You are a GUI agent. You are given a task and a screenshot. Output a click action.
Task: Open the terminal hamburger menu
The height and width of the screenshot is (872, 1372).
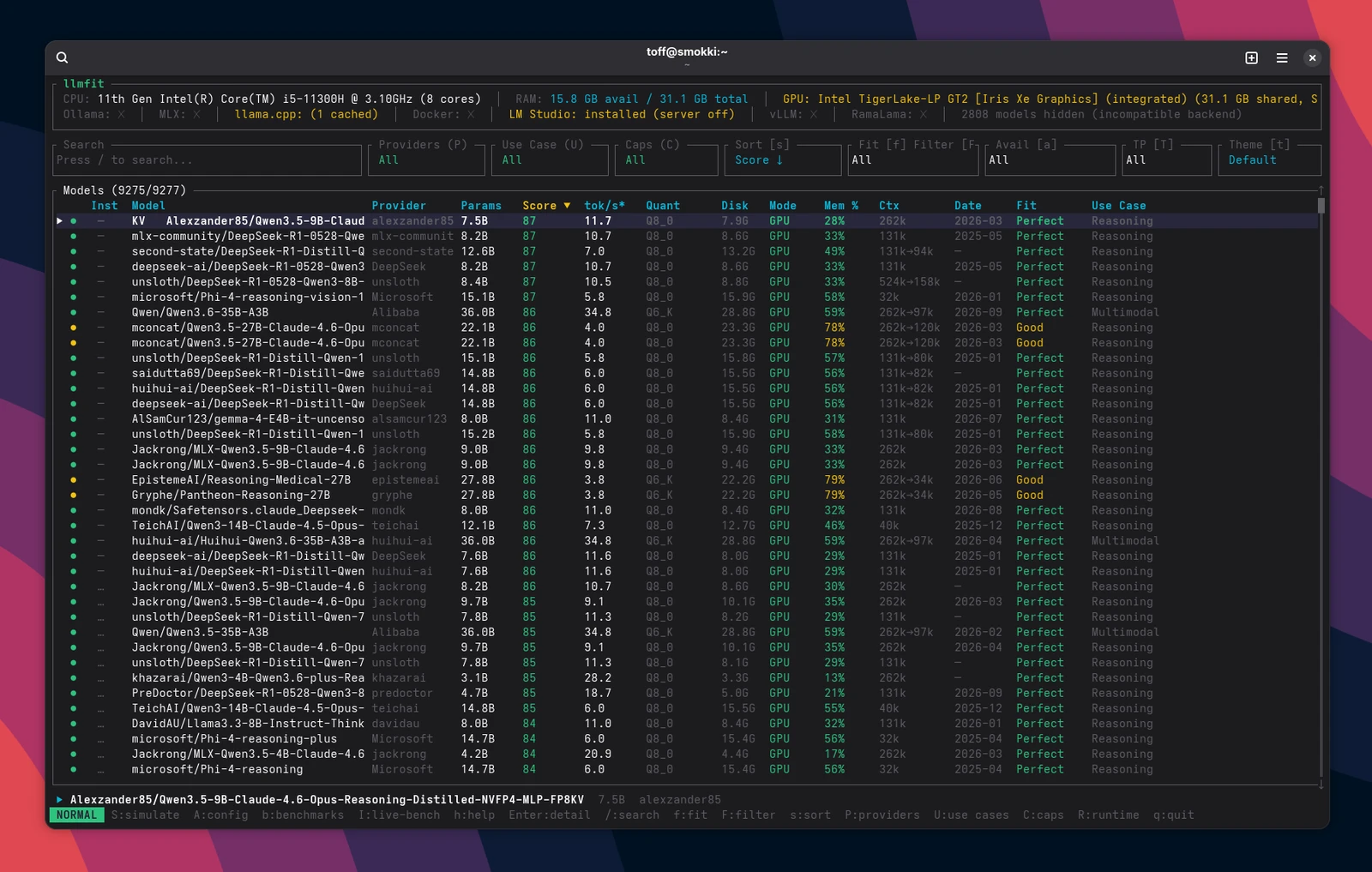coord(1282,57)
